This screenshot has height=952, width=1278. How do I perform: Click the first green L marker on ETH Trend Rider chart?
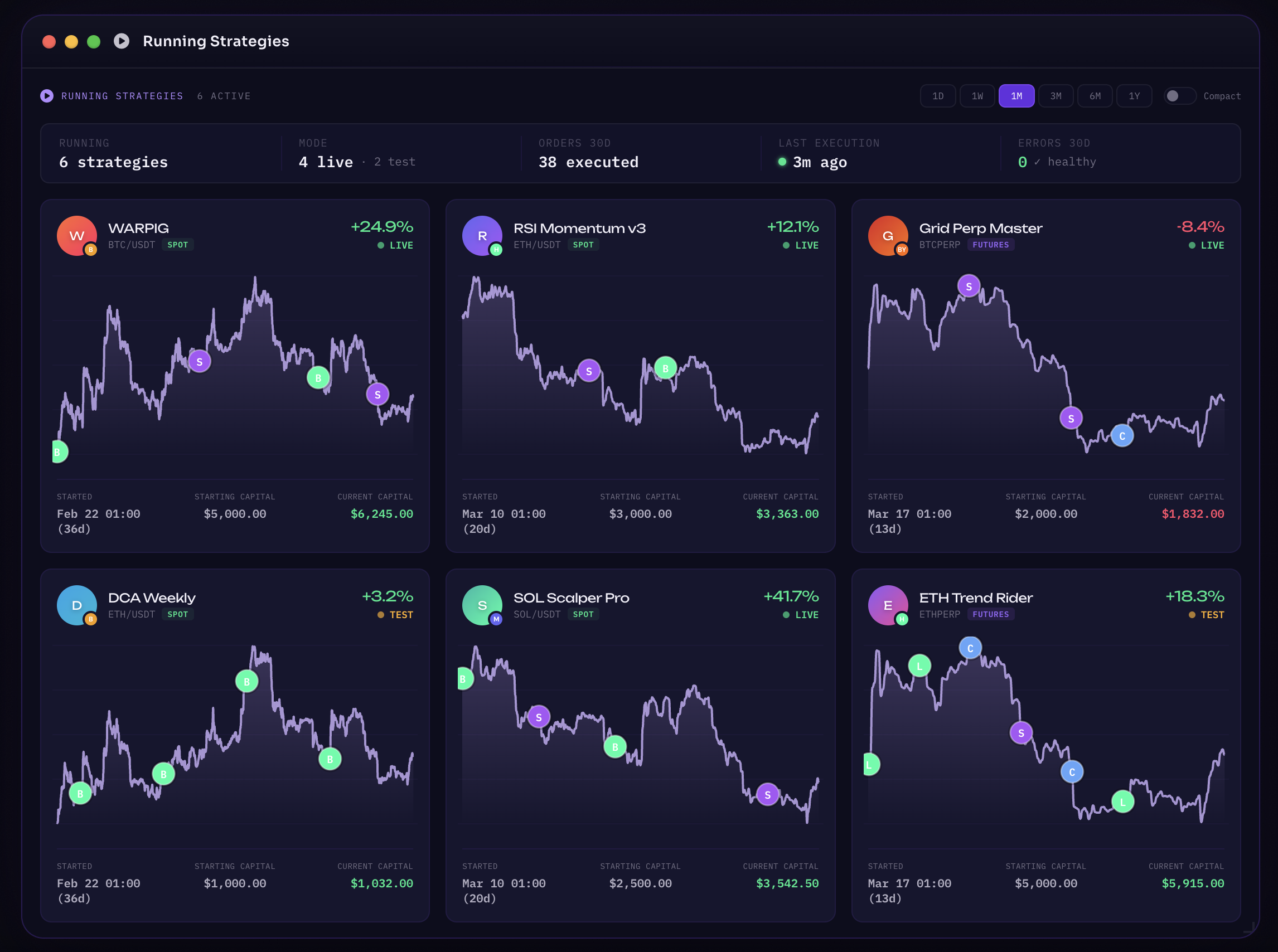point(870,765)
